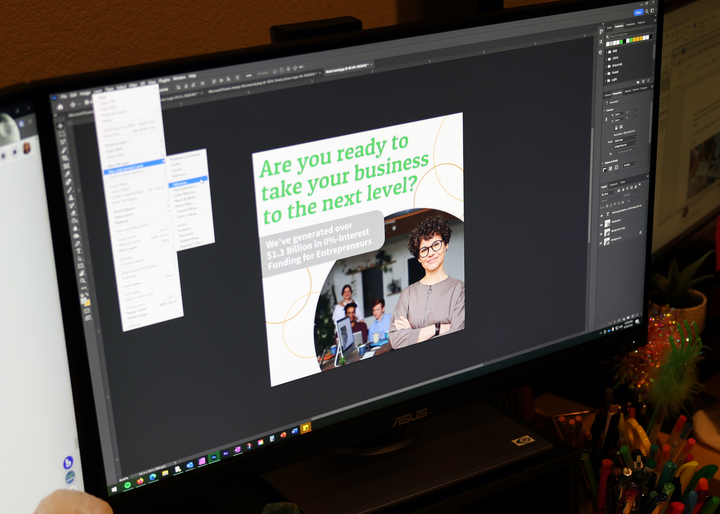Expand the RGB swatch folder
This screenshot has height=514, width=720.
(x=607, y=52)
